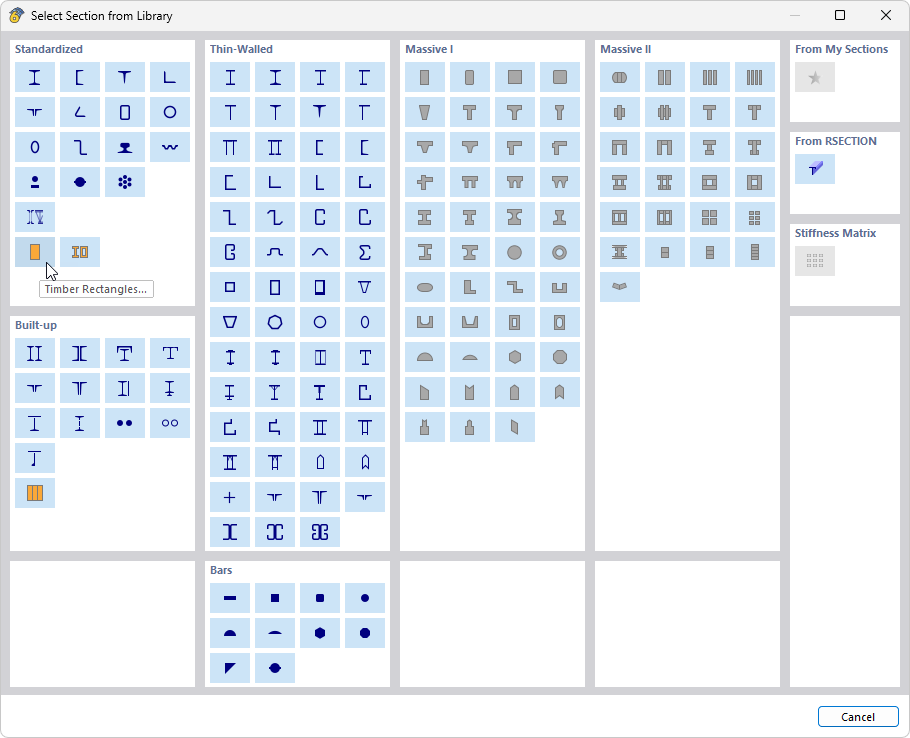Image resolution: width=910 pixels, height=738 pixels.
Task: Select the hollow polygon ring icon in Thin-Walled
Action: coord(275,322)
